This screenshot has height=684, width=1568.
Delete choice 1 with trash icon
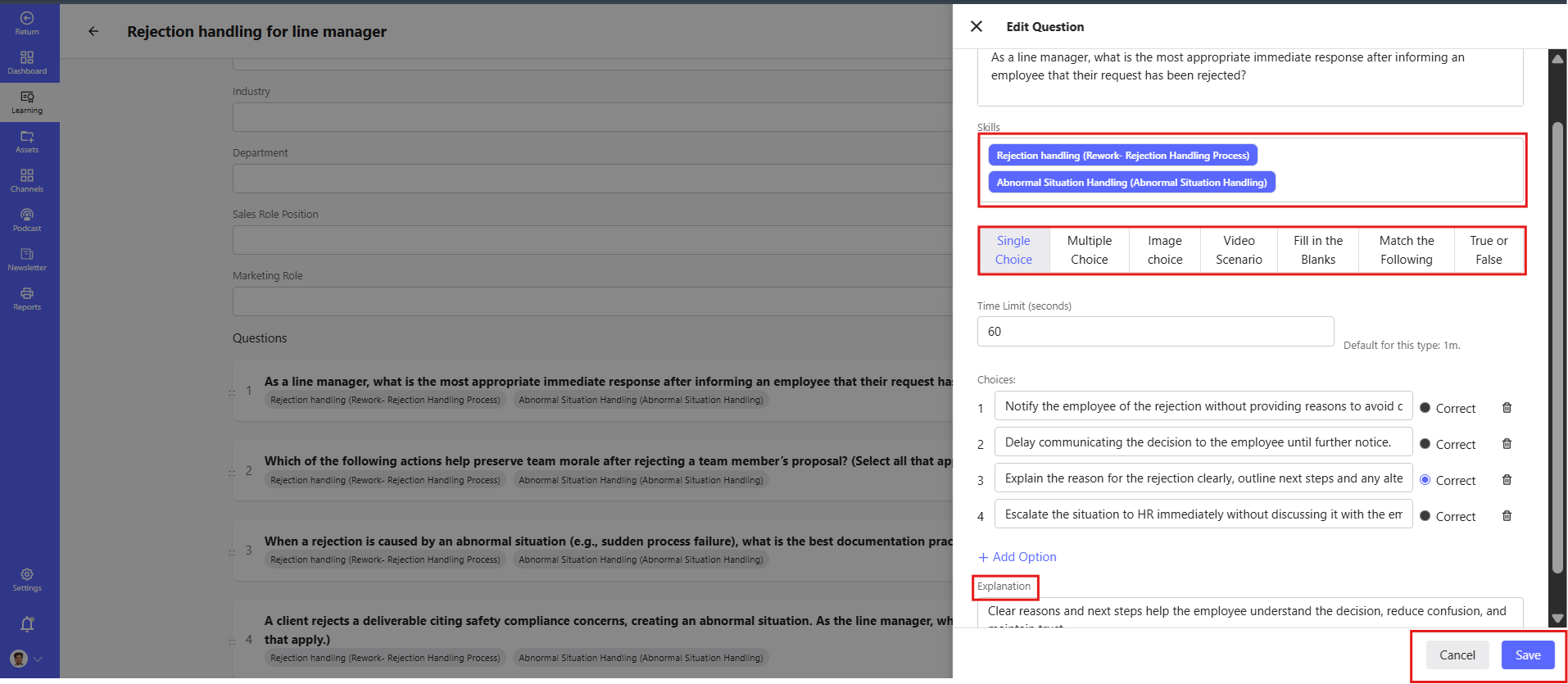click(x=1507, y=408)
